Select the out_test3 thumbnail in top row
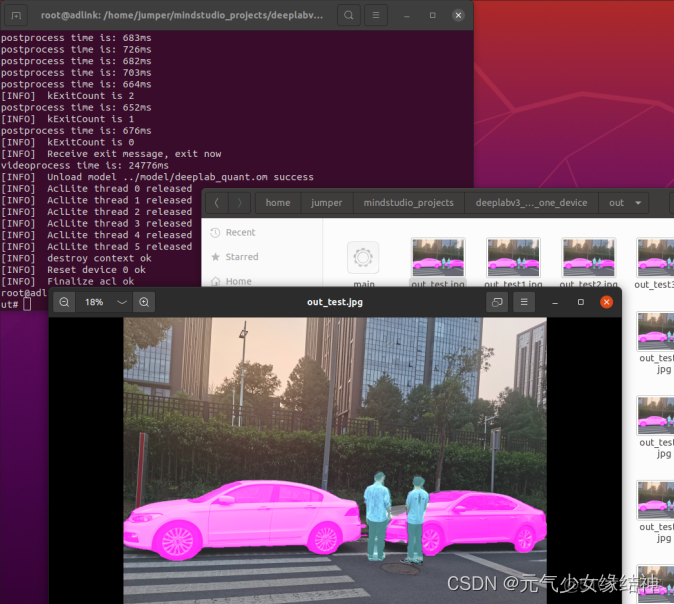 pos(656,258)
